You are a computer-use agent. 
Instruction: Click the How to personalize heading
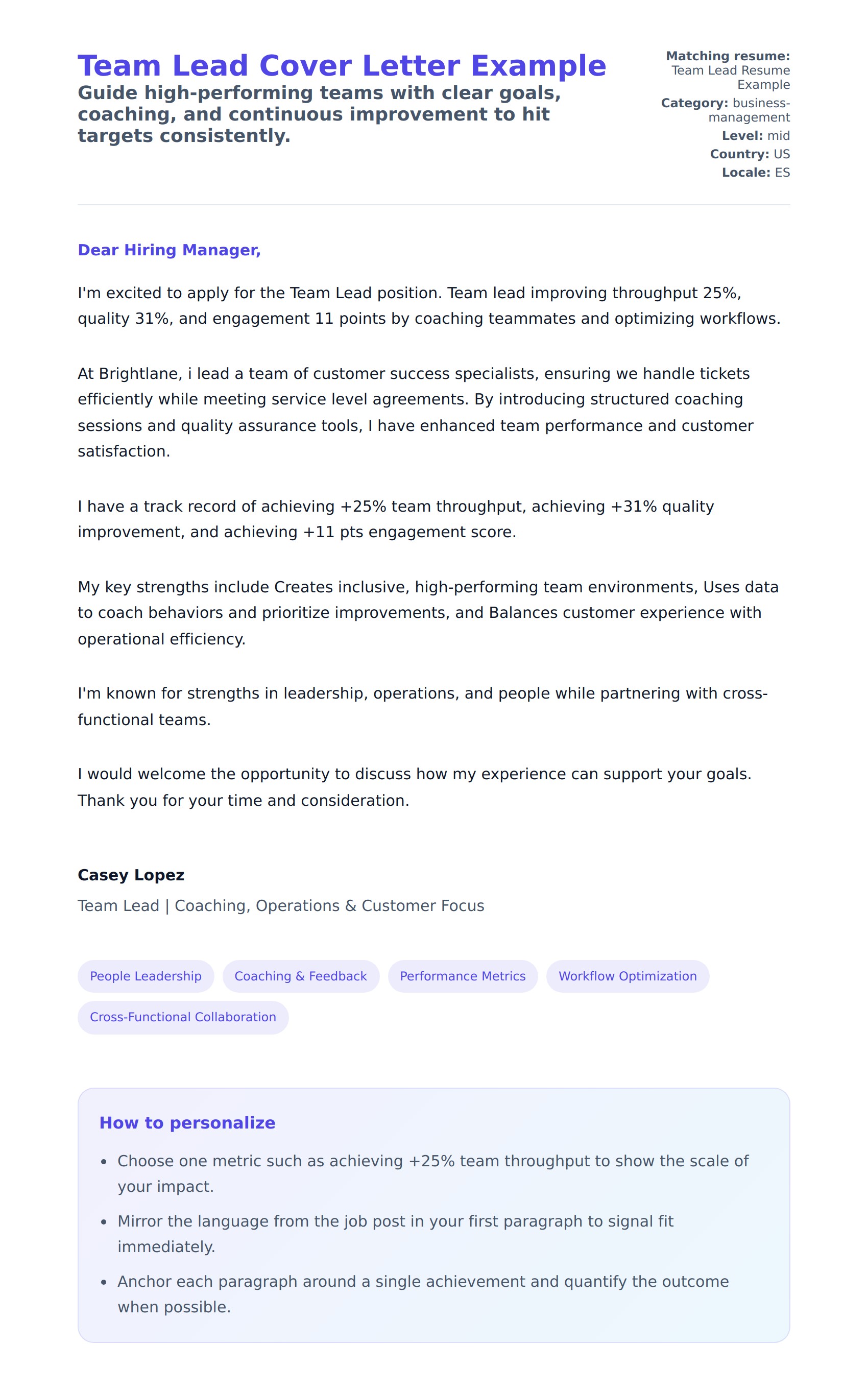[x=187, y=1123]
